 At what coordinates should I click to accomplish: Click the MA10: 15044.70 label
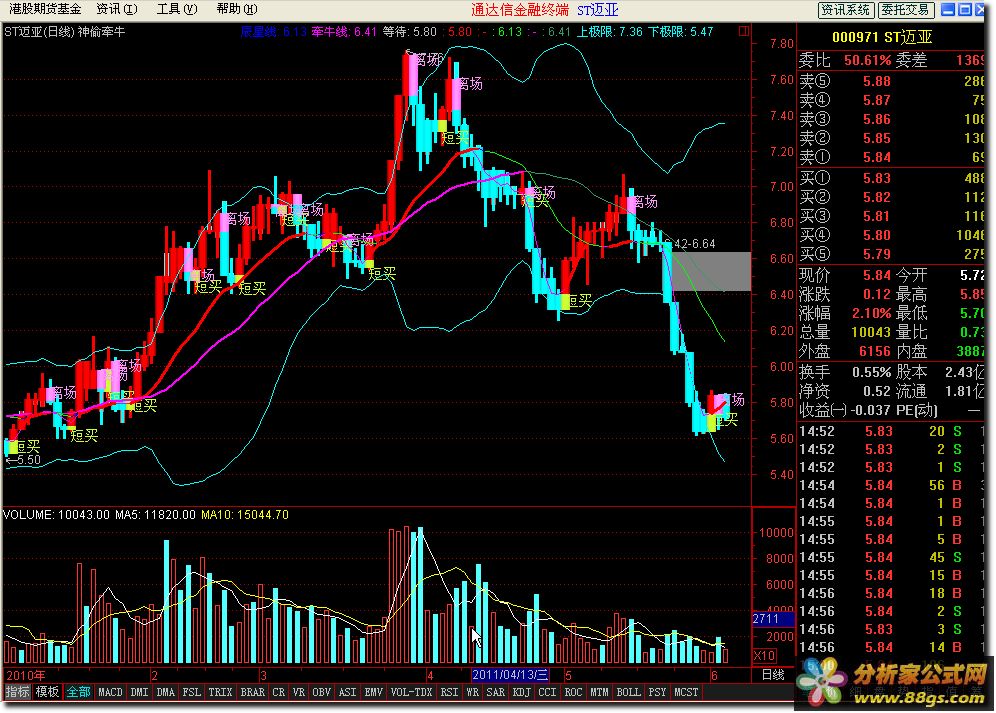pos(245,515)
